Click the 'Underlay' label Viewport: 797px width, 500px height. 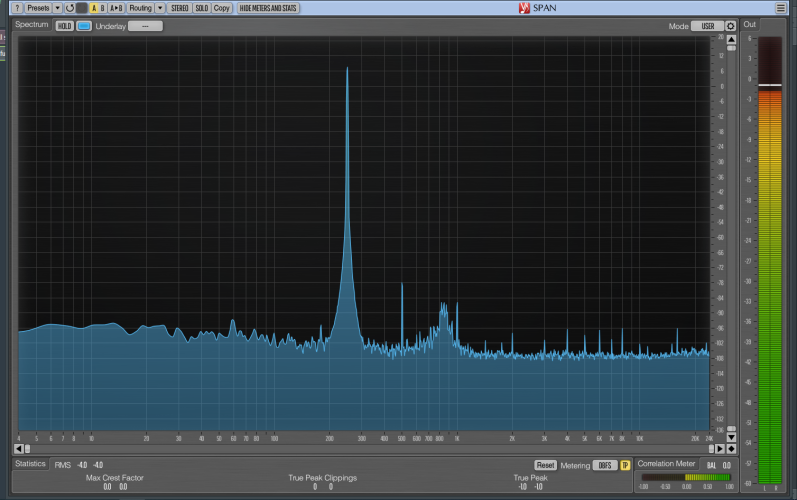coord(110,26)
